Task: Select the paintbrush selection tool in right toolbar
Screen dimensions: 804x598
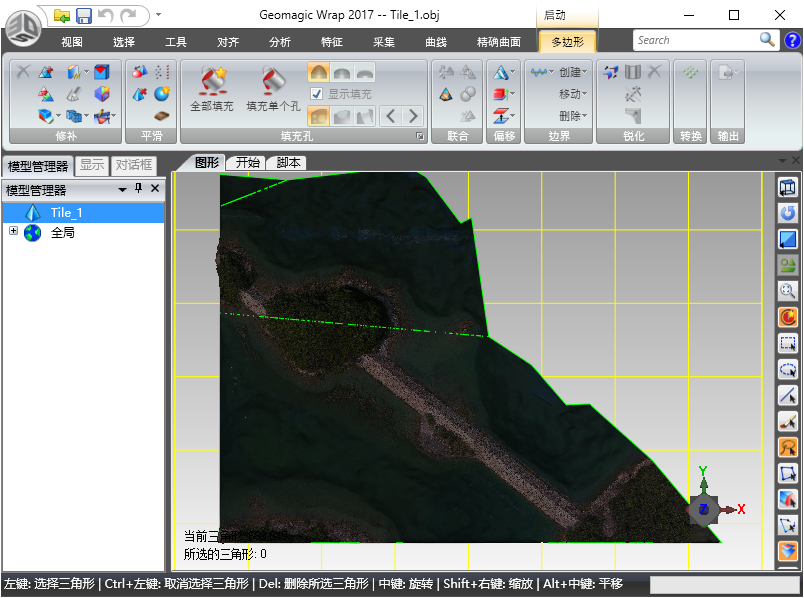Action: [x=788, y=421]
